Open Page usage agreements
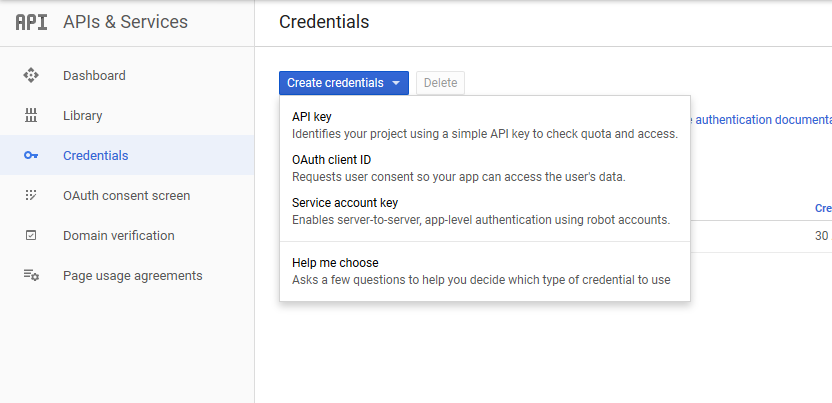The image size is (832, 403). point(132,275)
